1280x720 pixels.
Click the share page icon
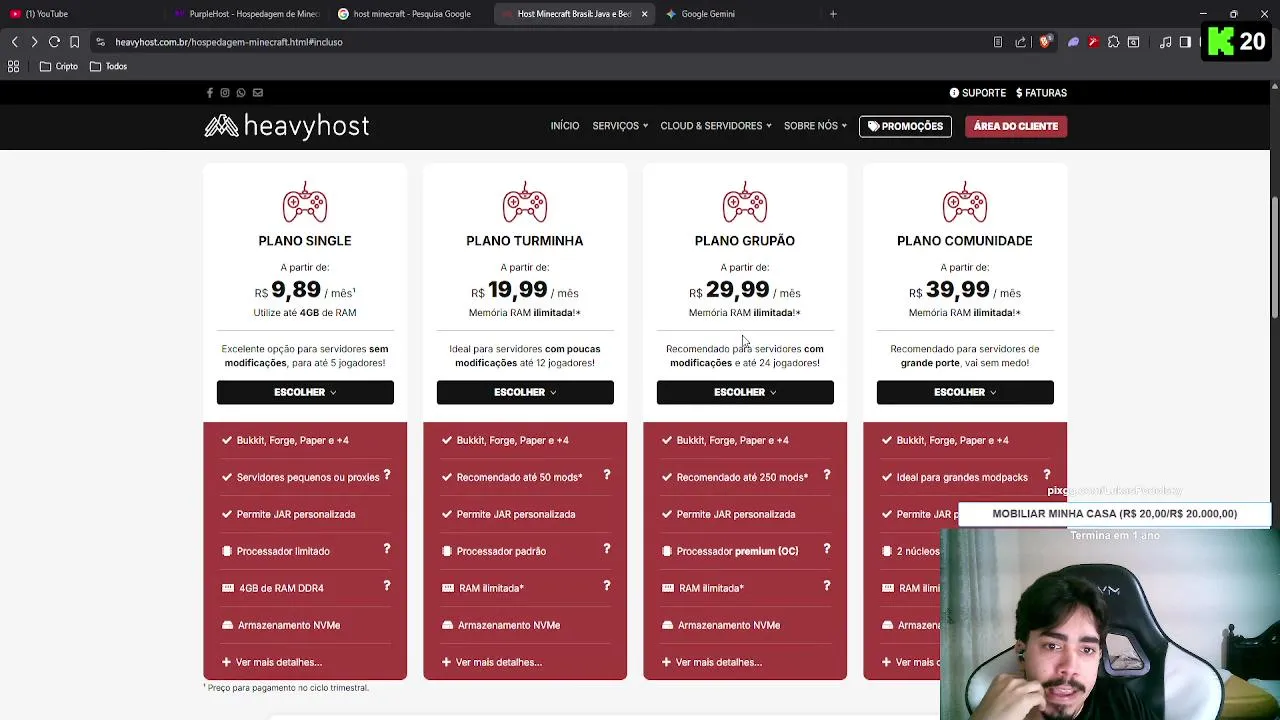pyautogui.click(x=1020, y=42)
